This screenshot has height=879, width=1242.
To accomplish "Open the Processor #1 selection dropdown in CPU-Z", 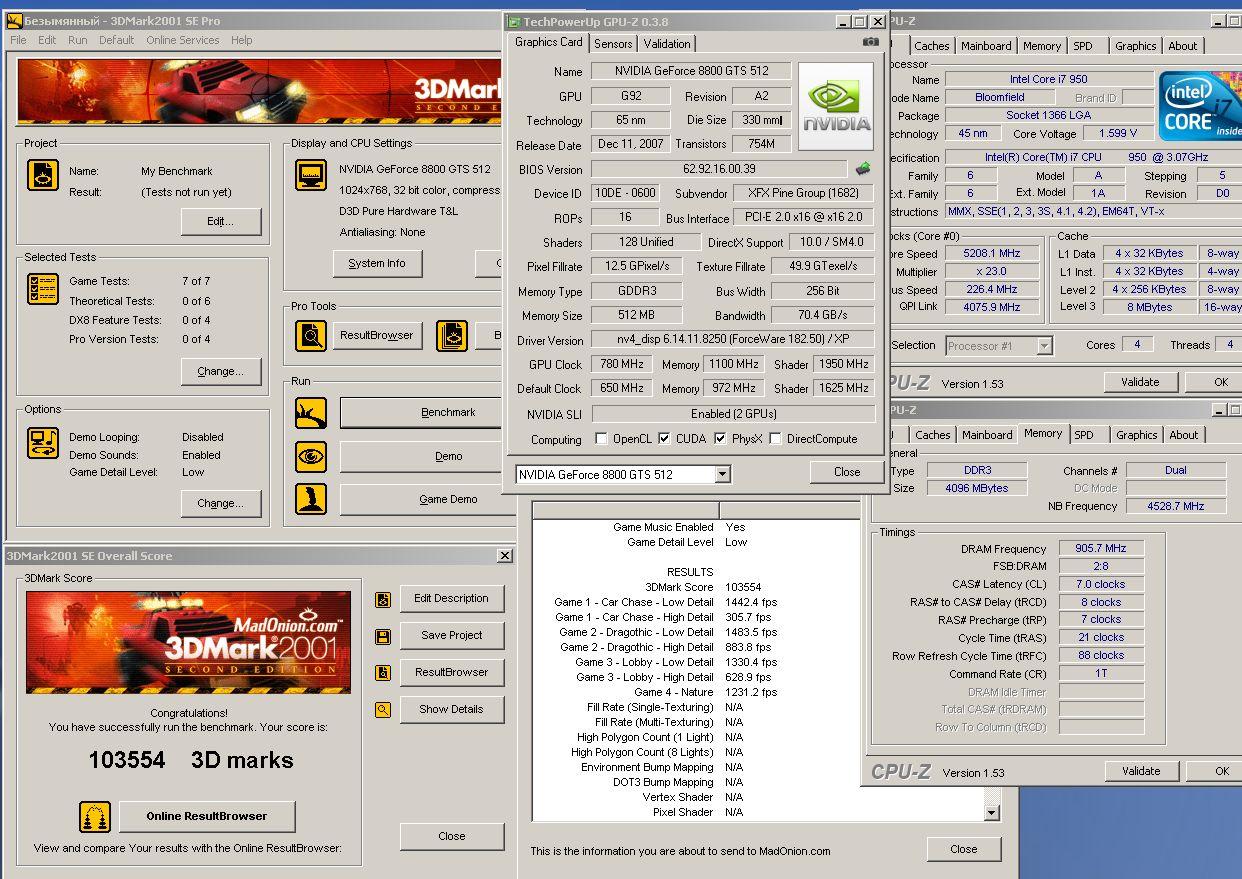I will point(1044,346).
